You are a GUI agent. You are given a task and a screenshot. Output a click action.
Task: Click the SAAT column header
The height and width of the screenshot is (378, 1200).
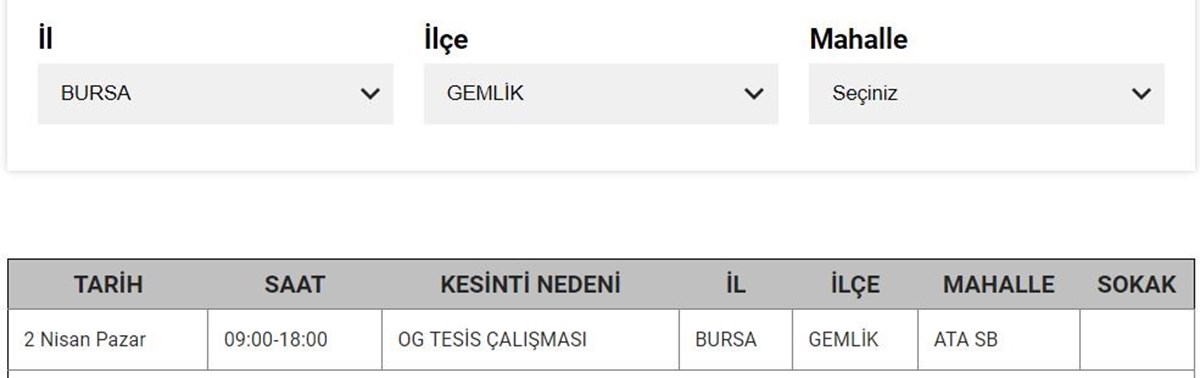coord(295,285)
